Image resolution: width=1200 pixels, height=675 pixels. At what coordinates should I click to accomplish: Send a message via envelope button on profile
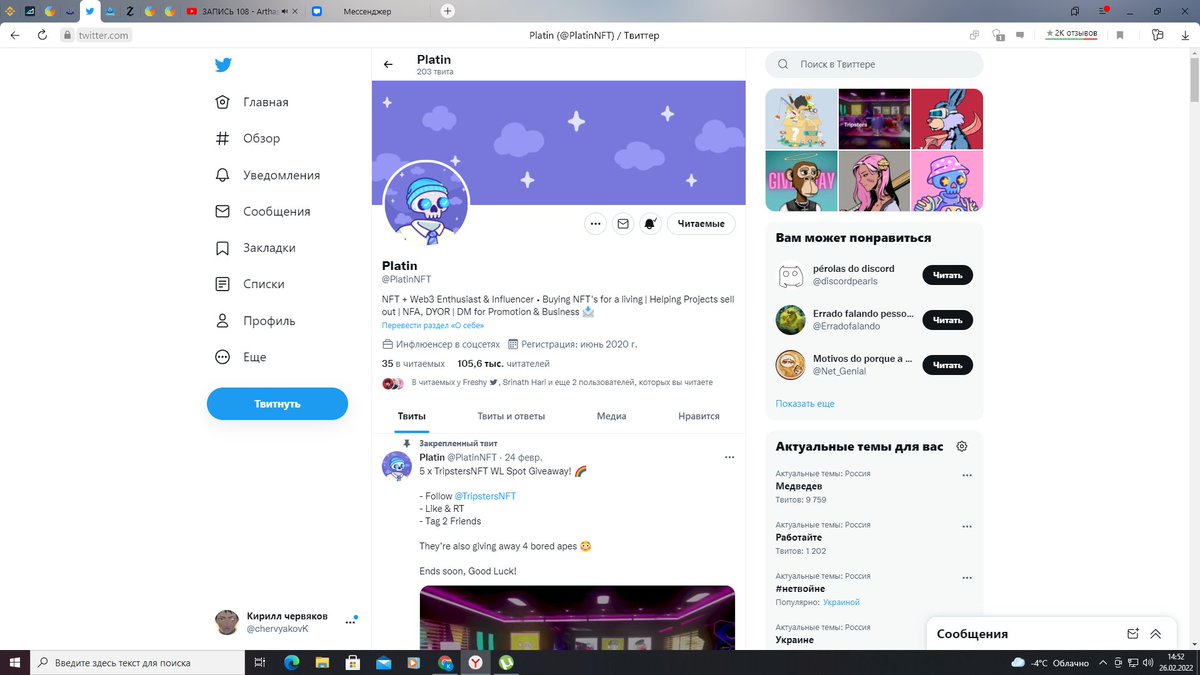pyautogui.click(x=623, y=224)
